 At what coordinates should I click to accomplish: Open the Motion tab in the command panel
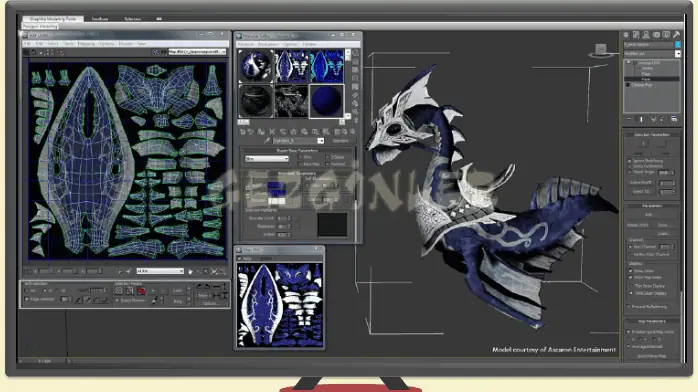click(656, 35)
